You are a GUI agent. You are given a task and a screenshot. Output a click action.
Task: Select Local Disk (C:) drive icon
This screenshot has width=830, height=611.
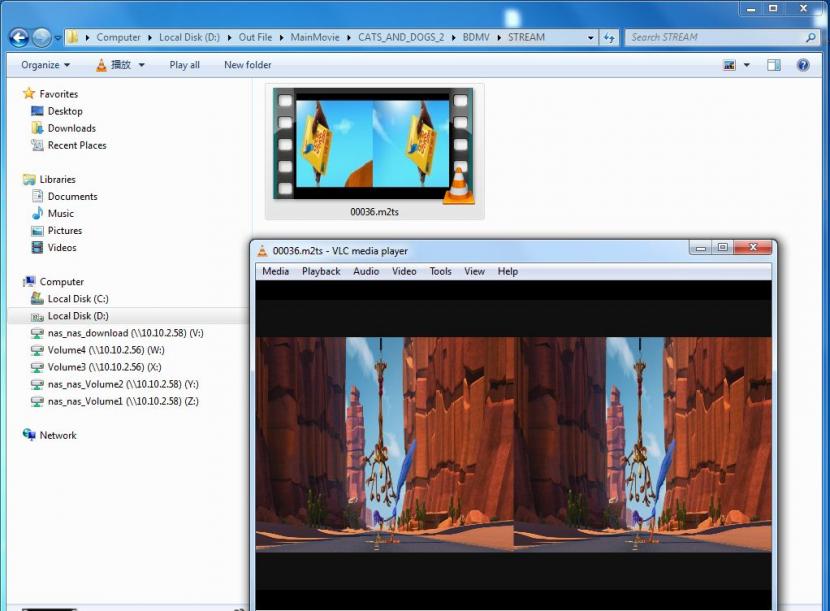pyautogui.click(x=38, y=299)
